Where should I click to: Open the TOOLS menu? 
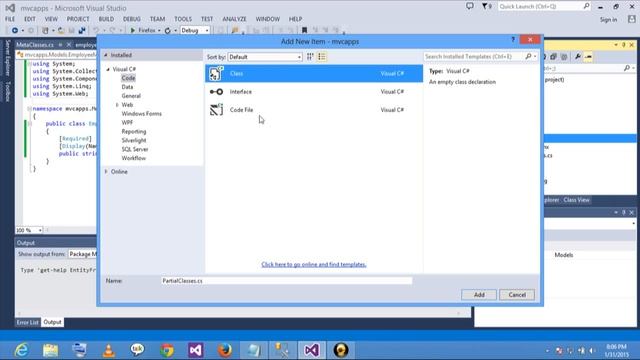click(182, 19)
